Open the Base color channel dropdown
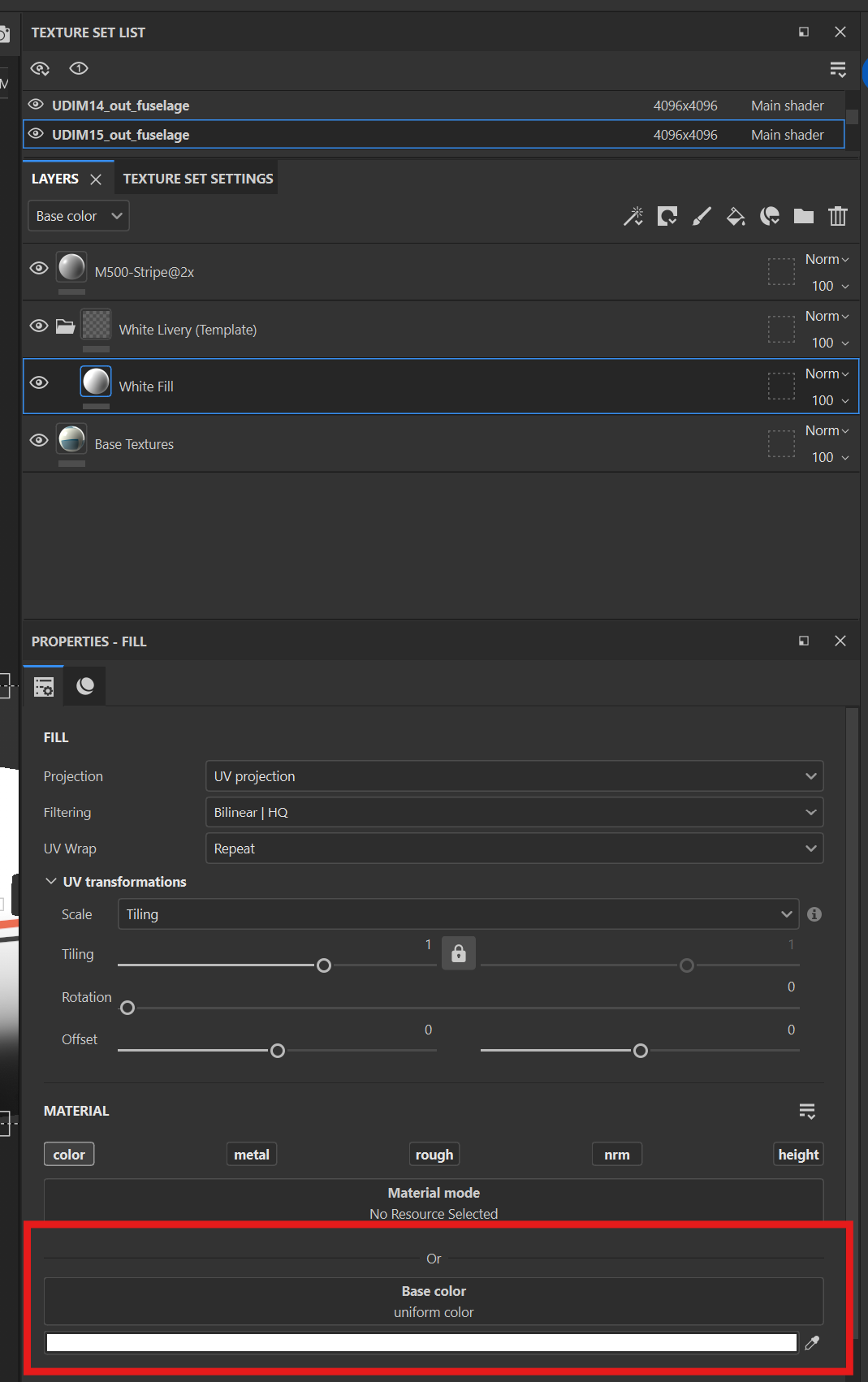The height and width of the screenshot is (1382, 868). [x=78, y=216]
